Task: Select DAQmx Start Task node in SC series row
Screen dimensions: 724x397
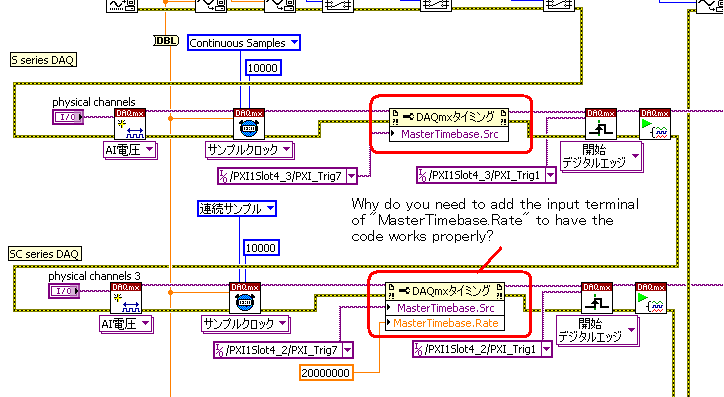Action: click(x=651, y=298)
